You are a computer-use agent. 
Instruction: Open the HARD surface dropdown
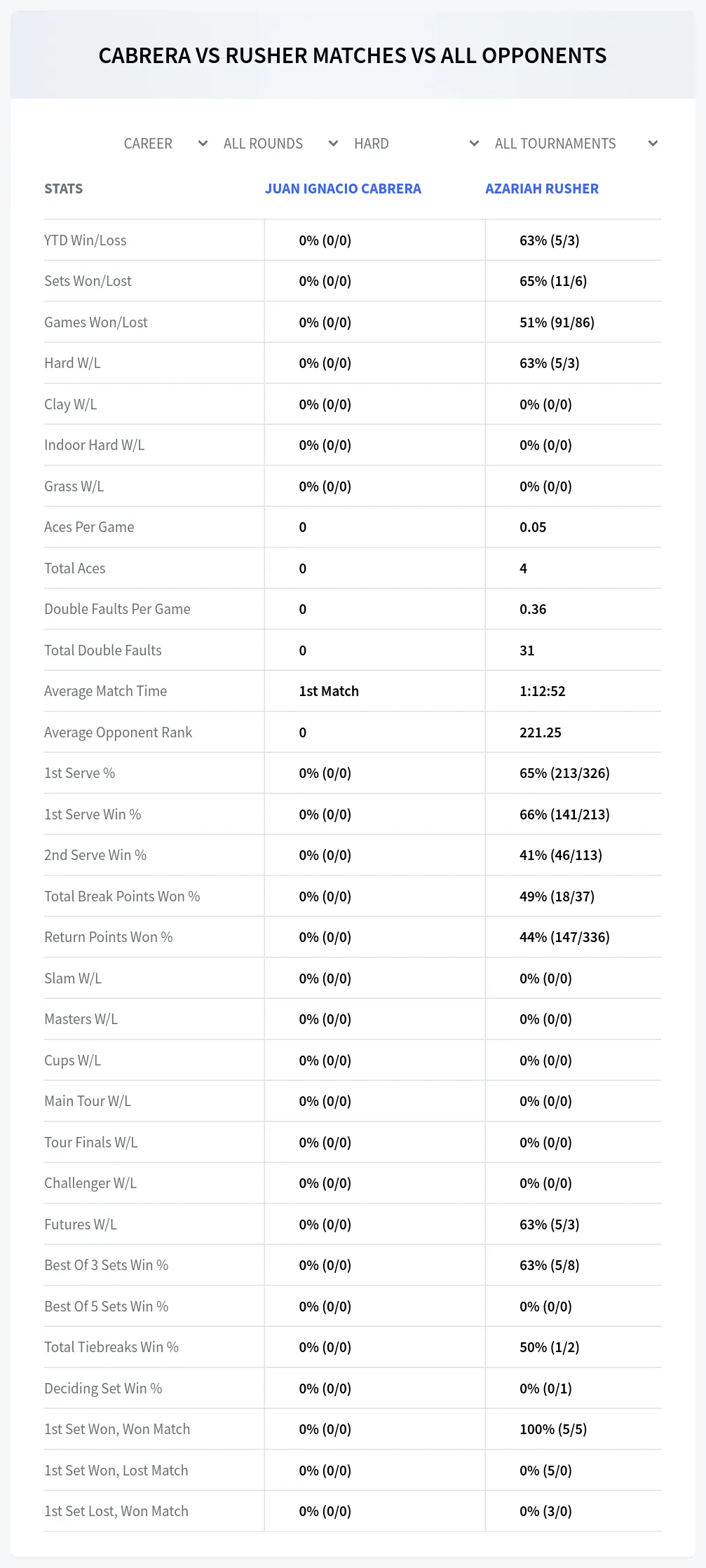[x=416, y=144]
